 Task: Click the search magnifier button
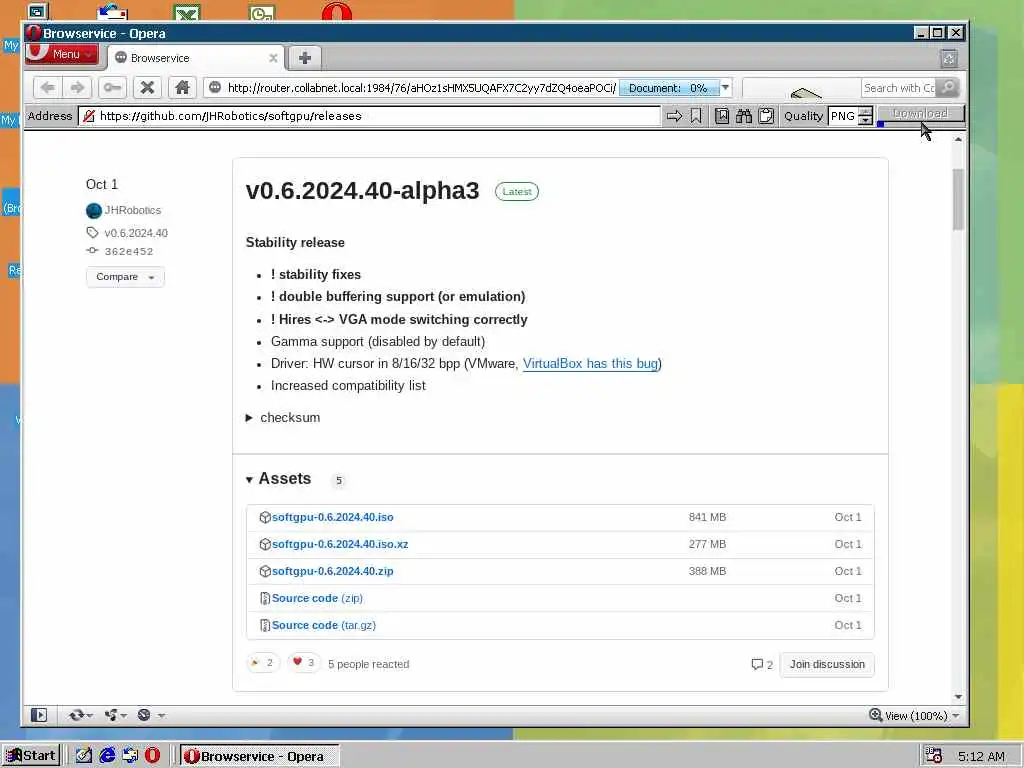point(948,88)
